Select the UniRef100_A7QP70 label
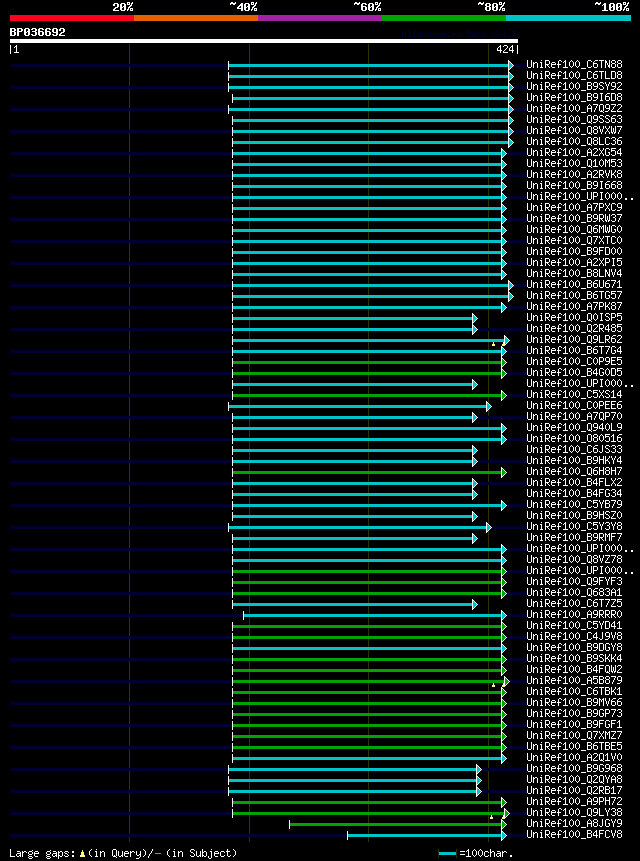Image resolution: width=640 pixels, height=861 pixels. 574,416
